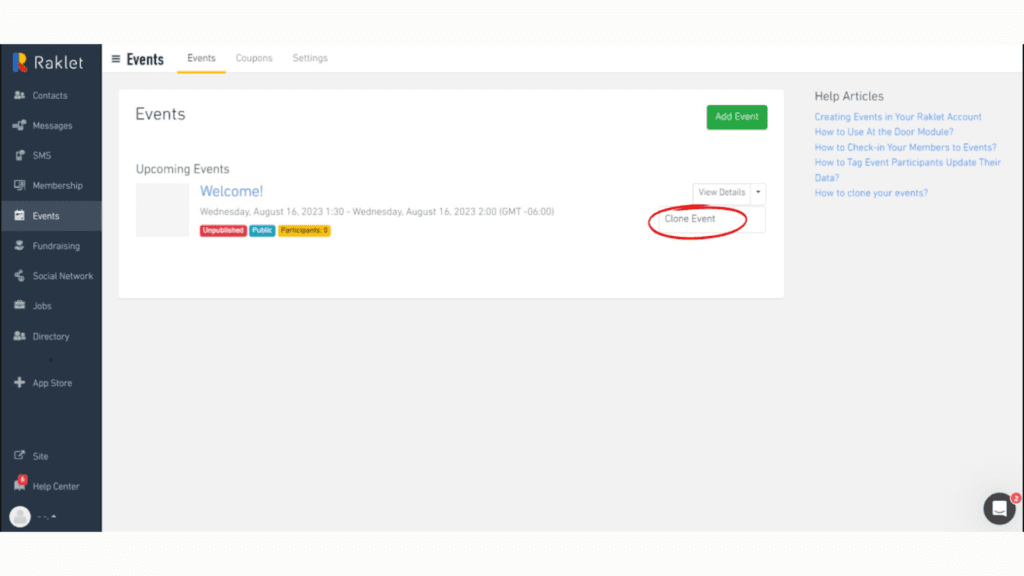Open the Membership sidebar icon
1024x576 pixels.
point(20,185)
